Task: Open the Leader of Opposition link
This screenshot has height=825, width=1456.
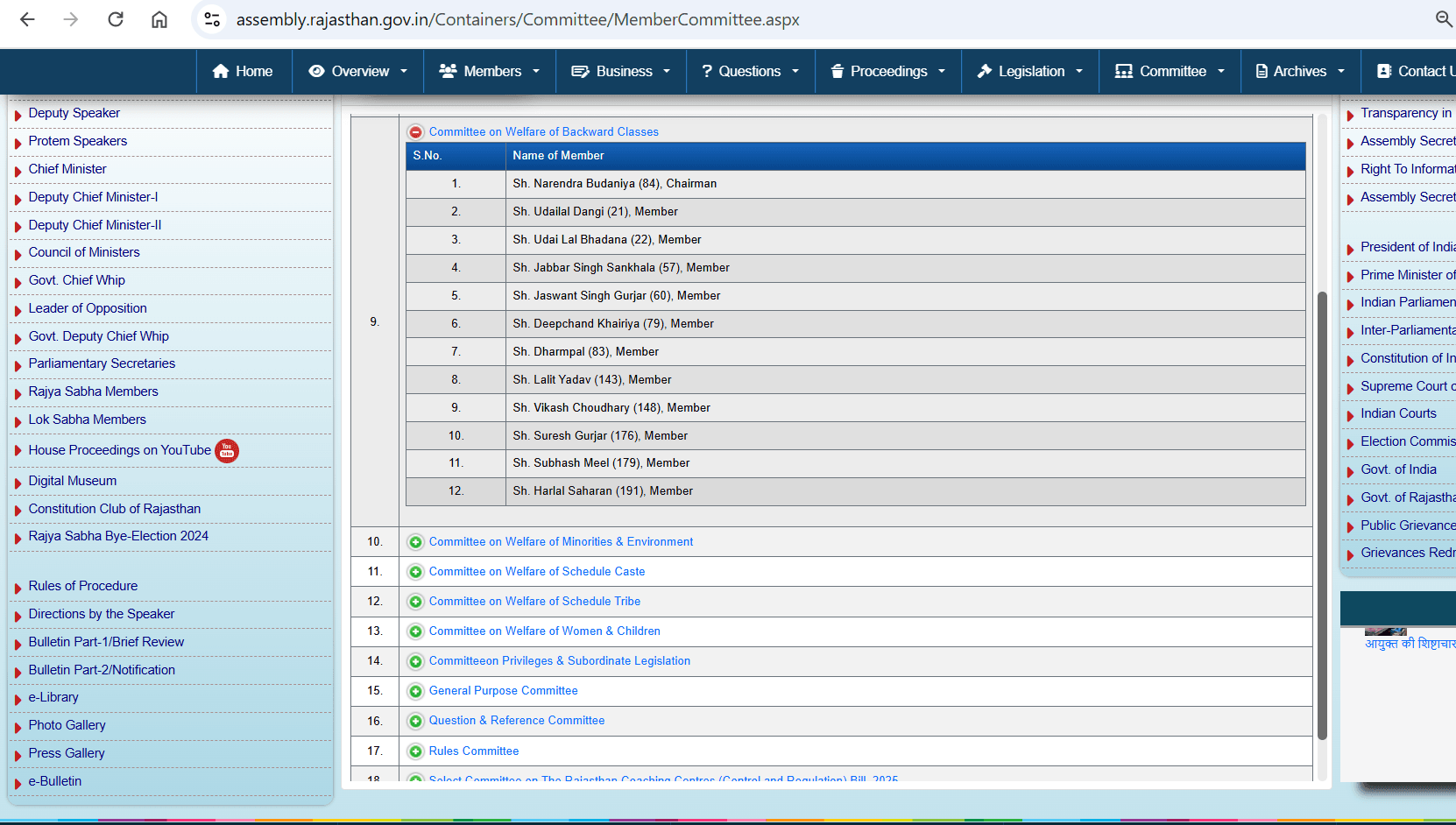Action: (x=88, y=308)
